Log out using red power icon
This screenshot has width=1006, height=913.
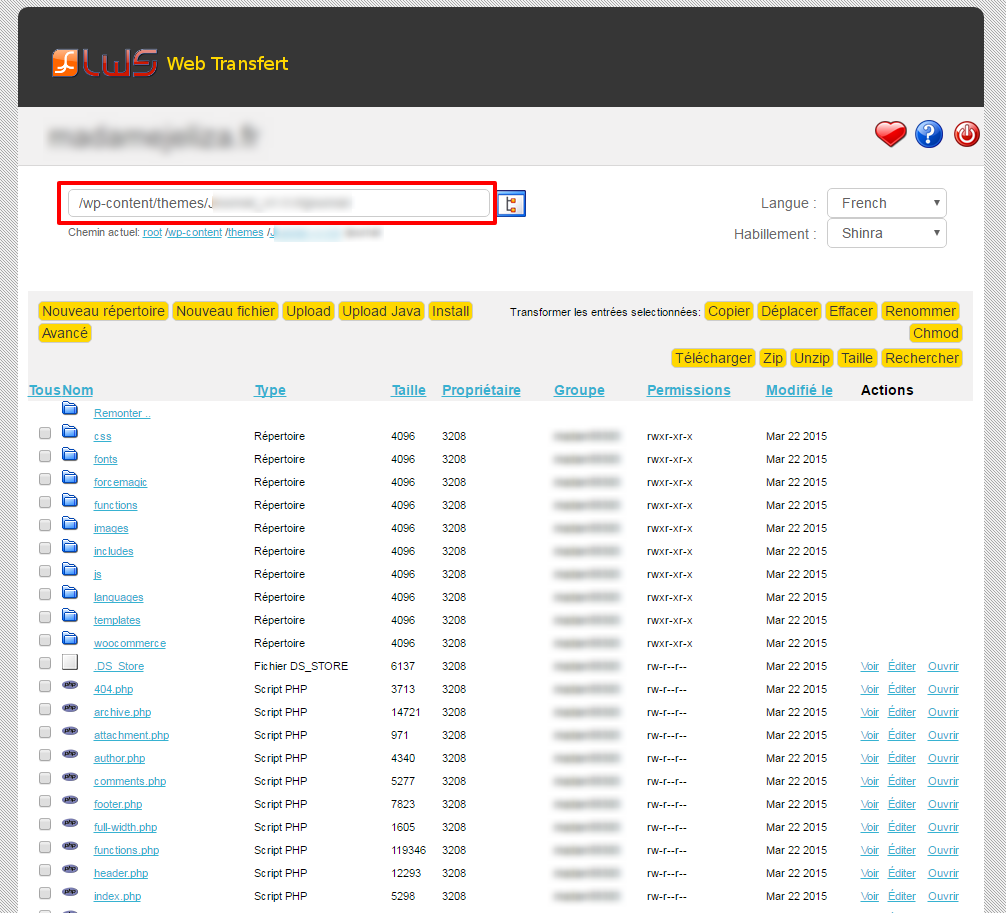[966, 134]
